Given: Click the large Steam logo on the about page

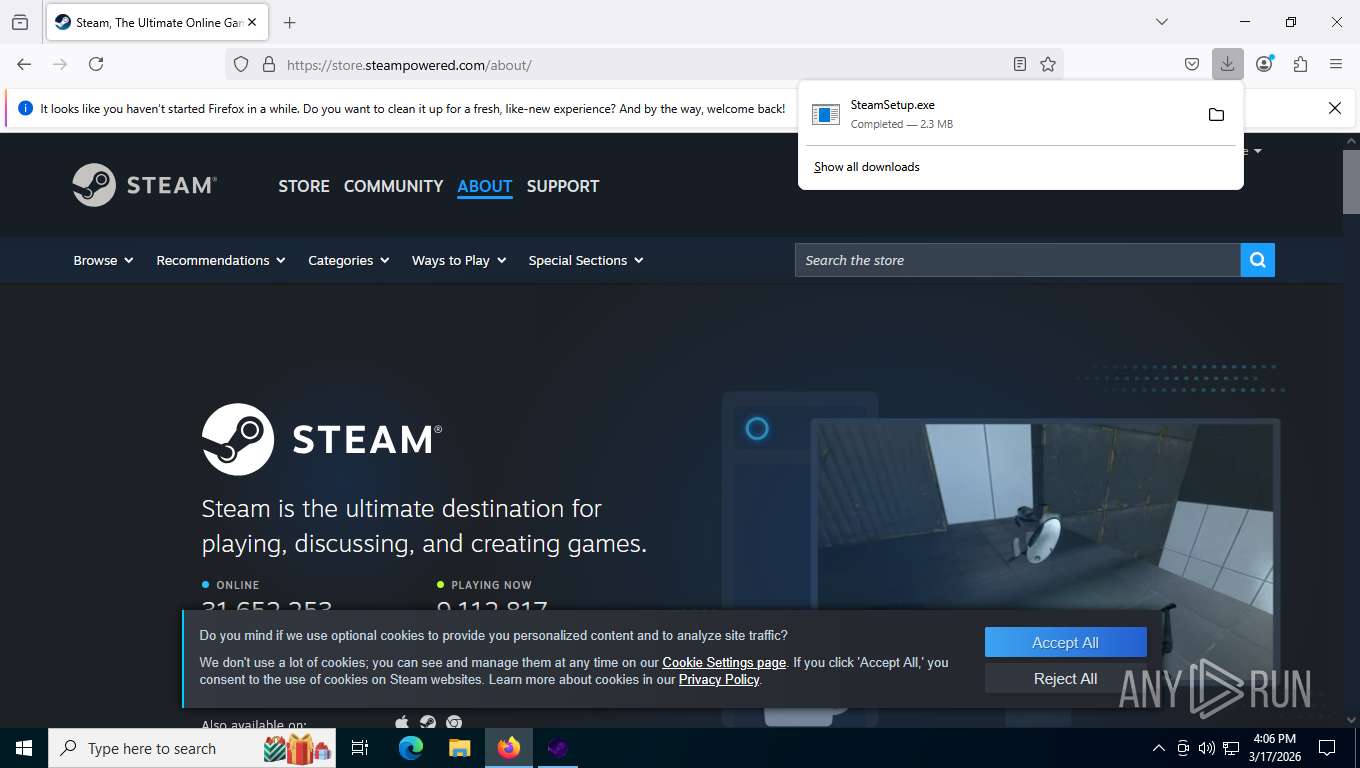Looking at the screenshot, I should pyautogui.click(x=322, y=439).
